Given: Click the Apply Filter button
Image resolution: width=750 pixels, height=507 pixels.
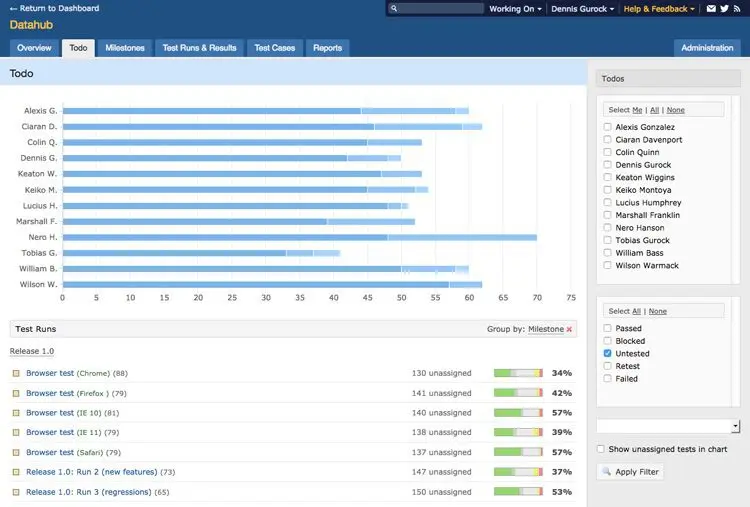Looking at the screenshot, I should point(630,472).
